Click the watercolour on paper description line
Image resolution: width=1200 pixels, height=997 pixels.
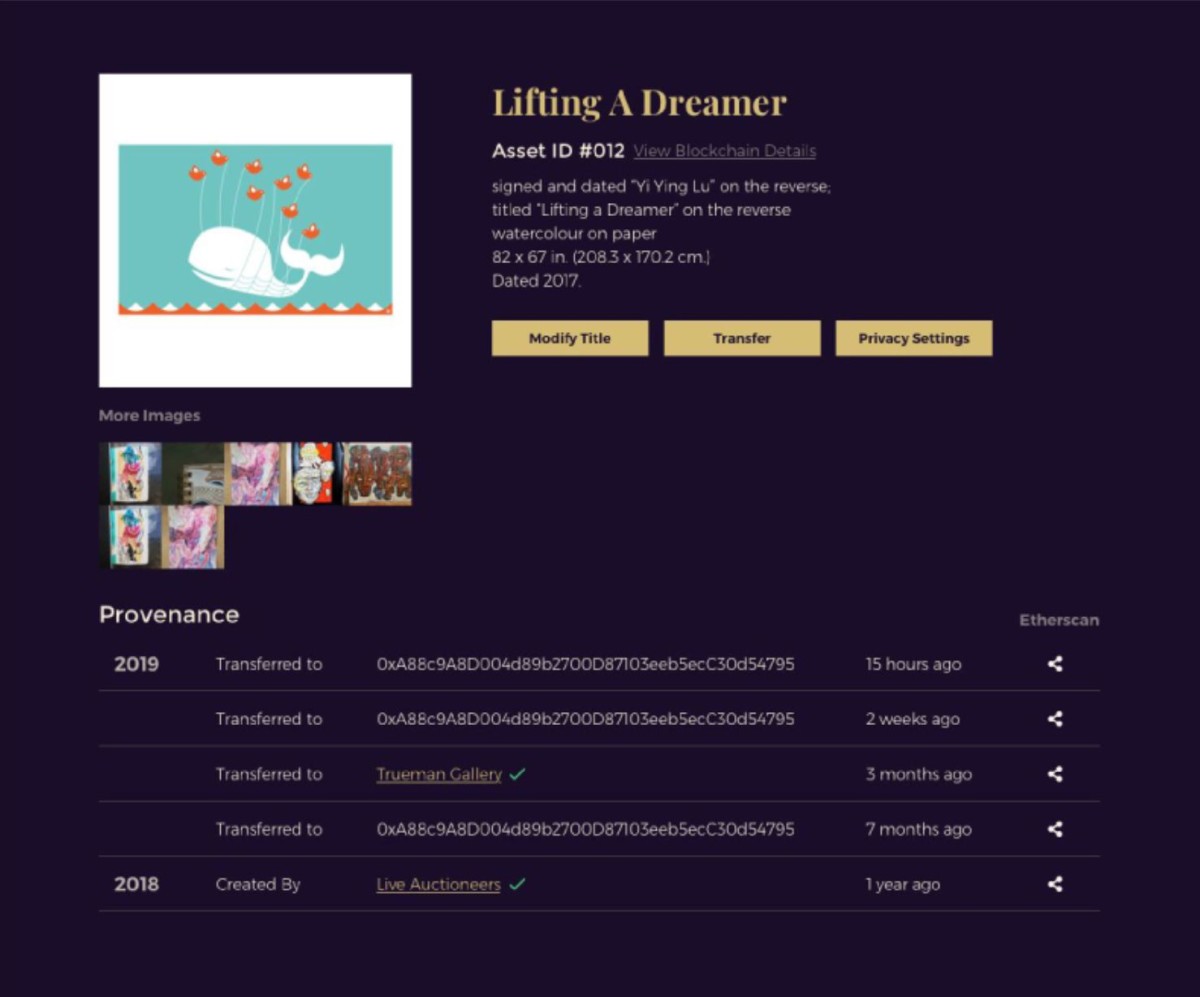pos(574,233)
